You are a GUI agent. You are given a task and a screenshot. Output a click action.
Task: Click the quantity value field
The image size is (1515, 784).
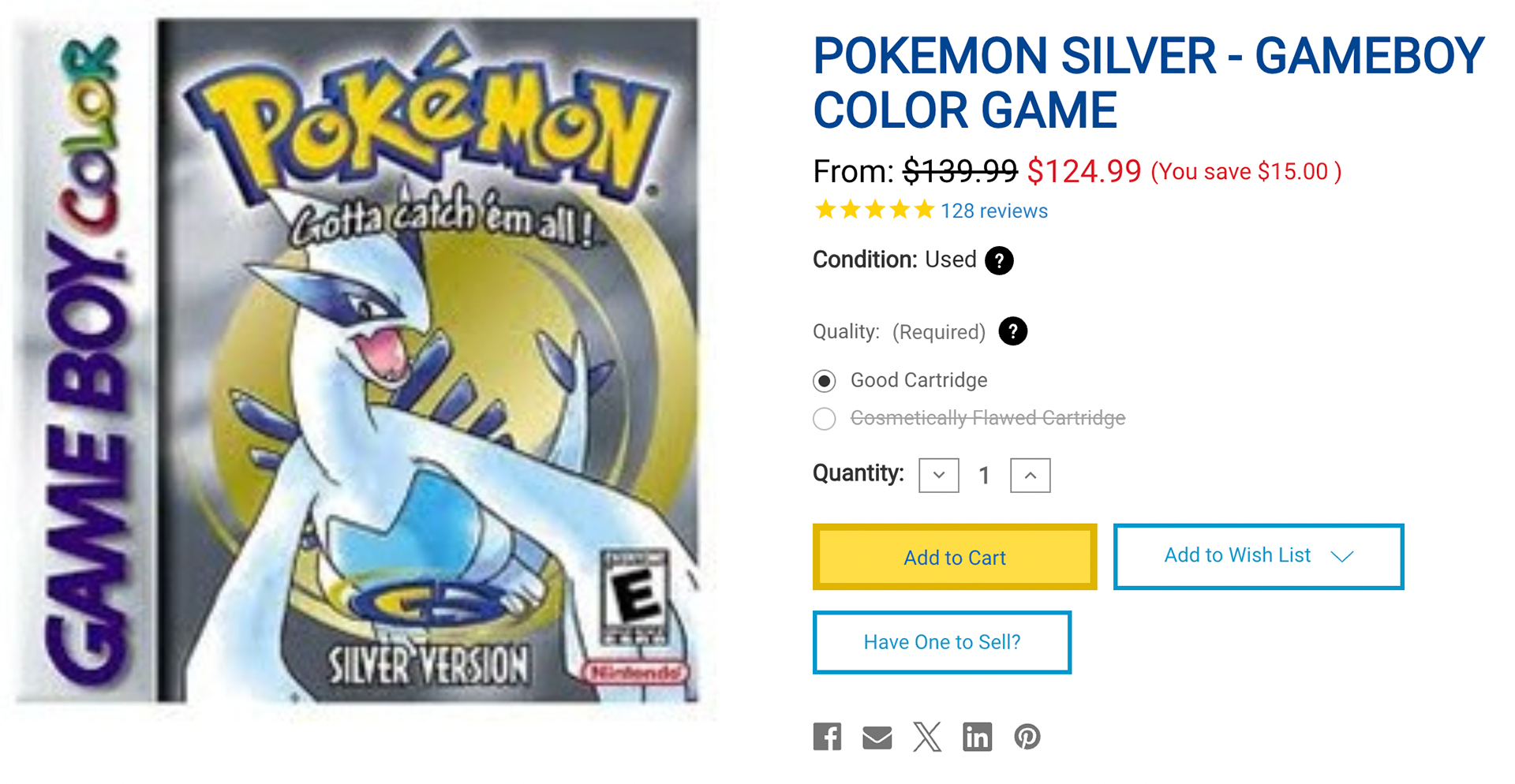984,475
